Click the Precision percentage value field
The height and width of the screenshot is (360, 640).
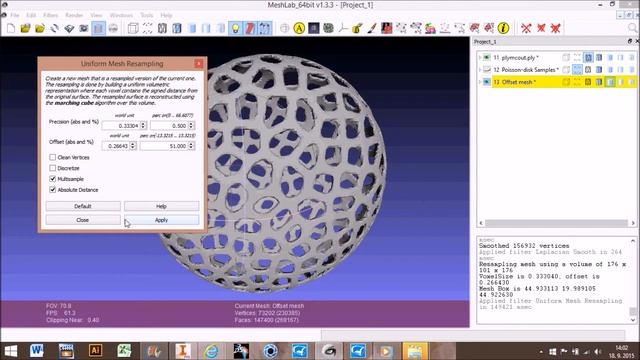coord(169,126)
